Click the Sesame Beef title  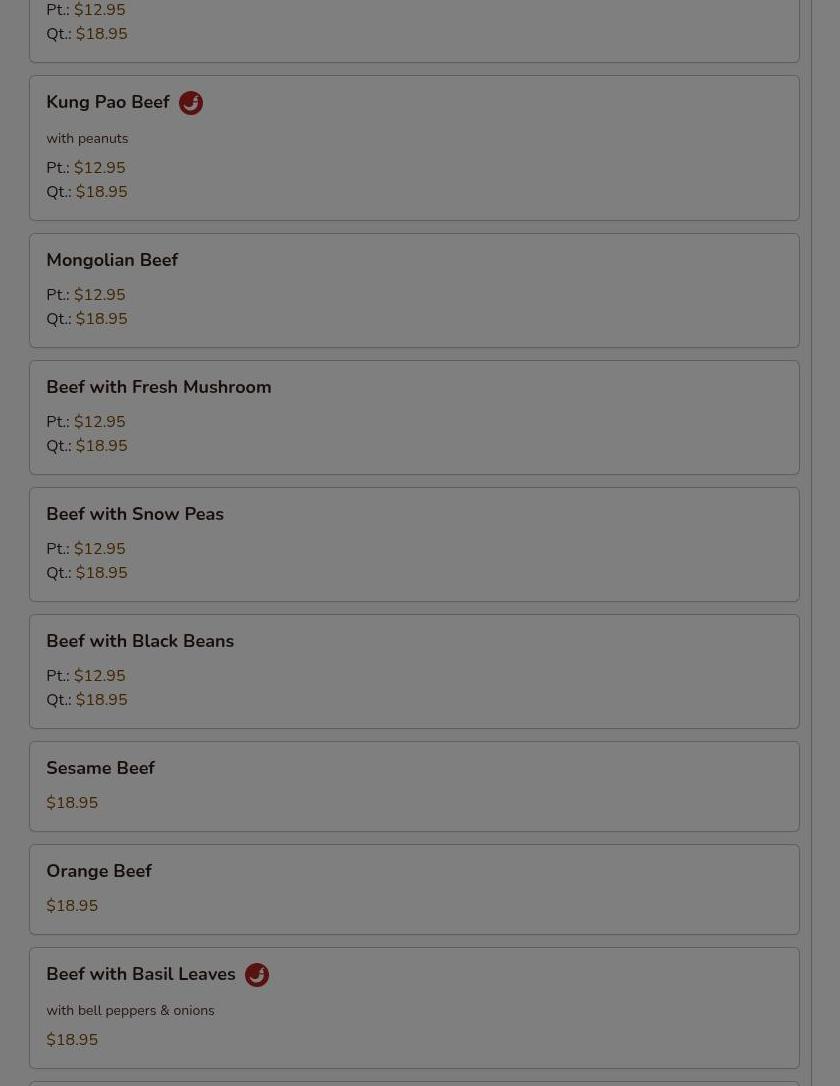coord(100,767)
